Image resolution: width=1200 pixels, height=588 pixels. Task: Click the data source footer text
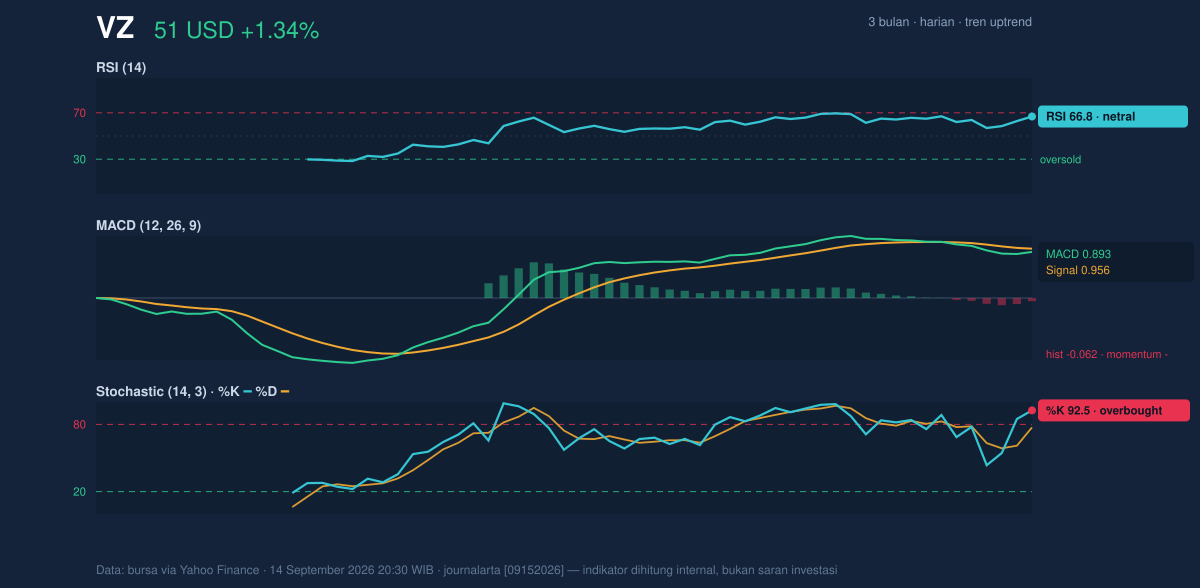[466, 570]
